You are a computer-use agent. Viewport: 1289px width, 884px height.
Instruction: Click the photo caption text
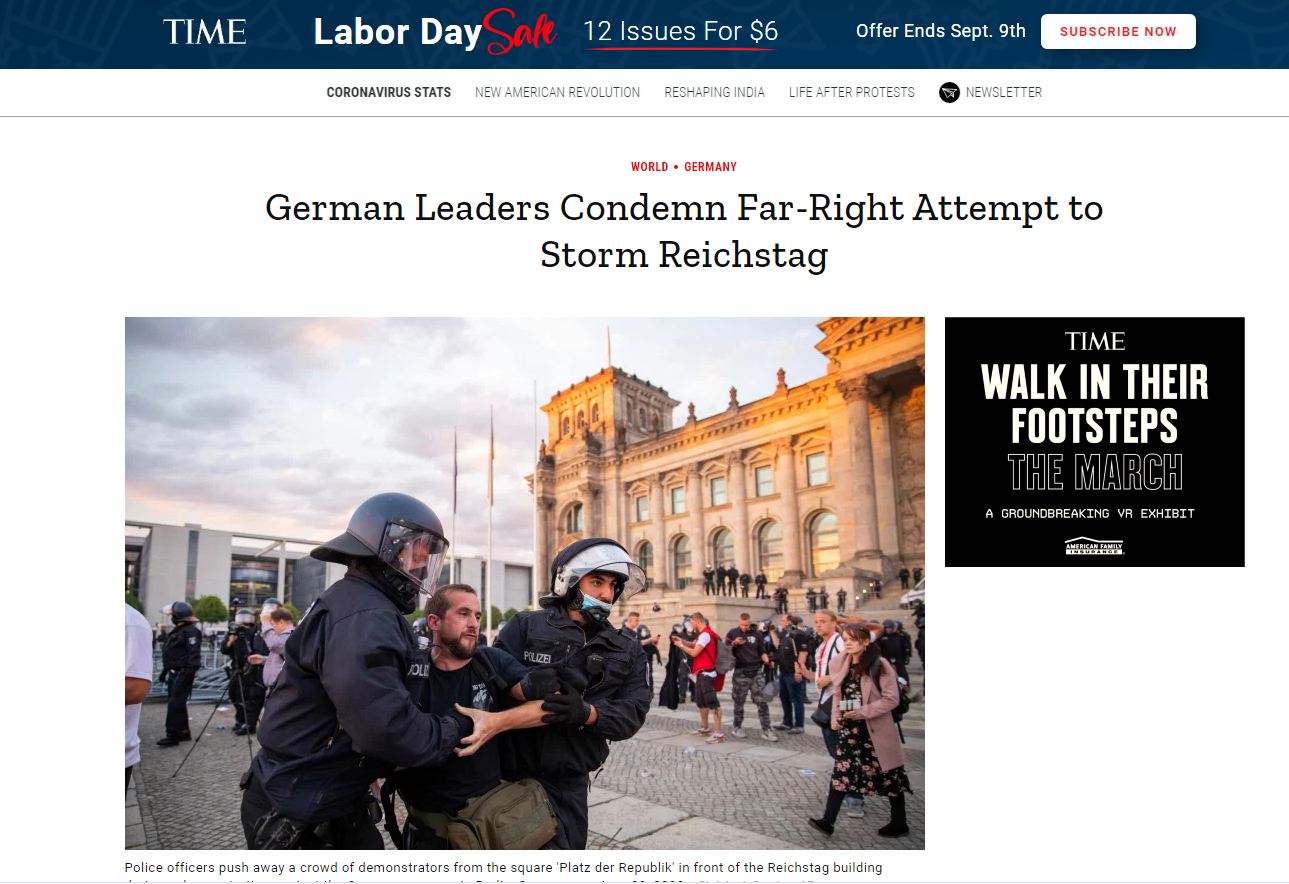504,870
